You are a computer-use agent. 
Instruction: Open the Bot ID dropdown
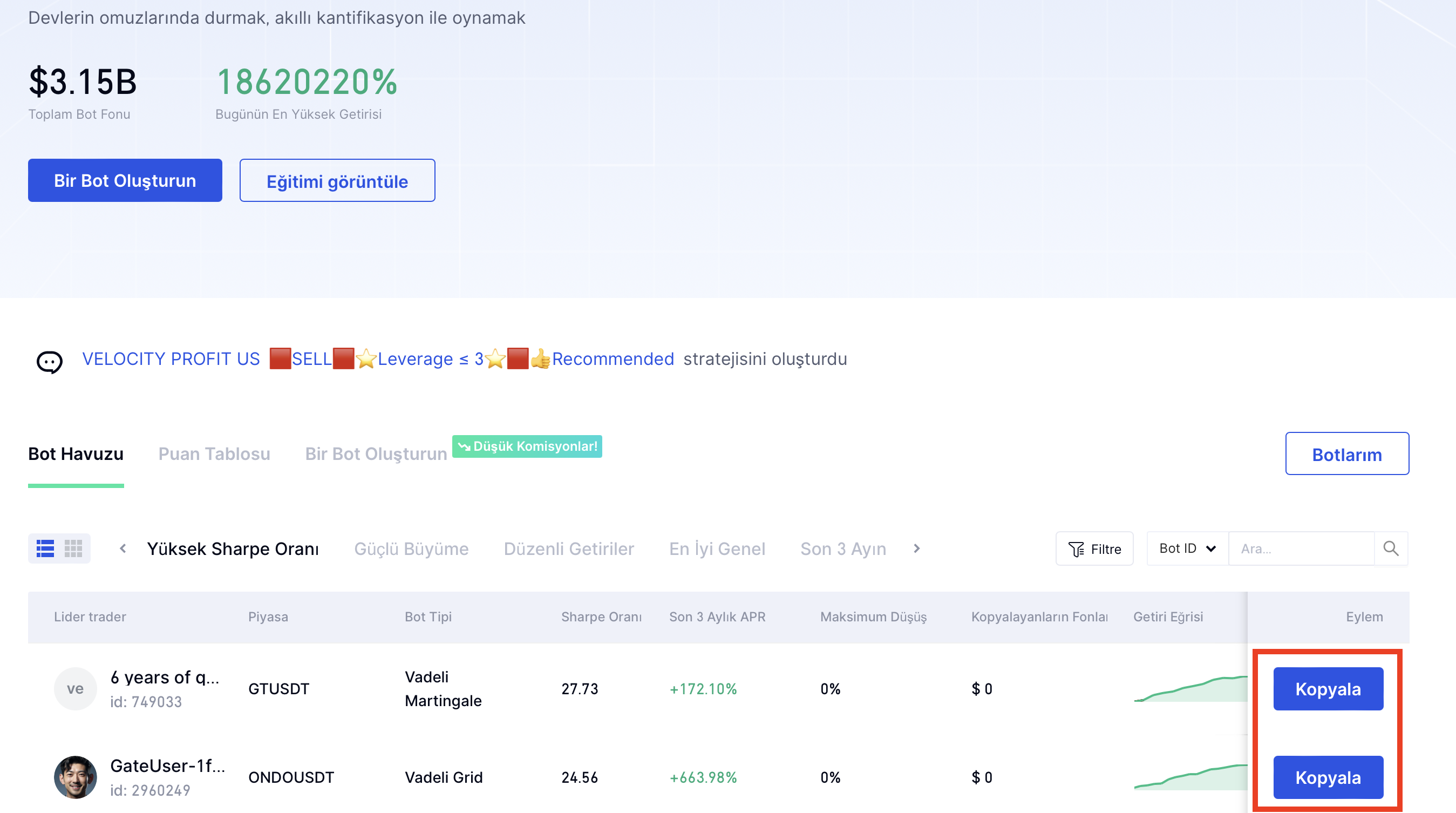[x=1187, y=548]
